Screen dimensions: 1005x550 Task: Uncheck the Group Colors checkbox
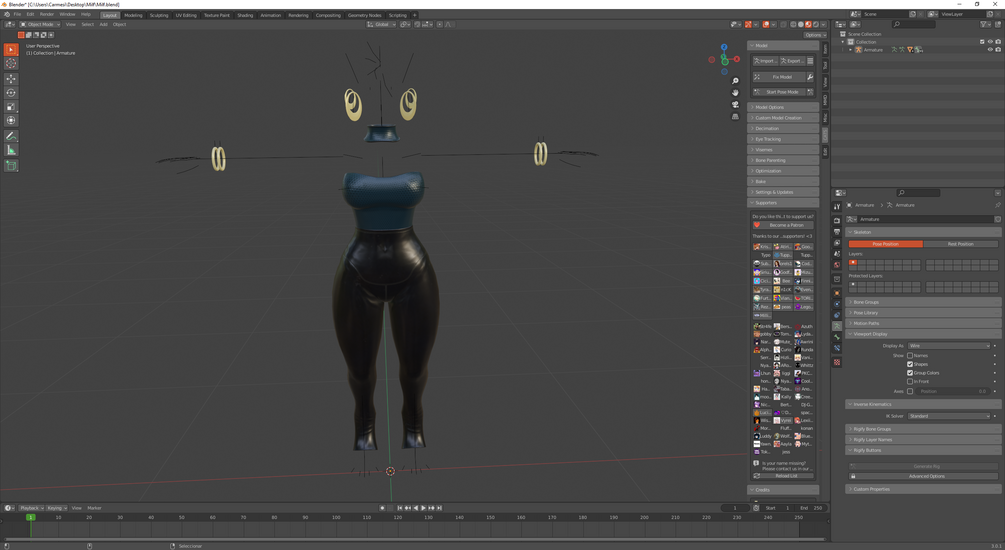click(x=909, y=372)
